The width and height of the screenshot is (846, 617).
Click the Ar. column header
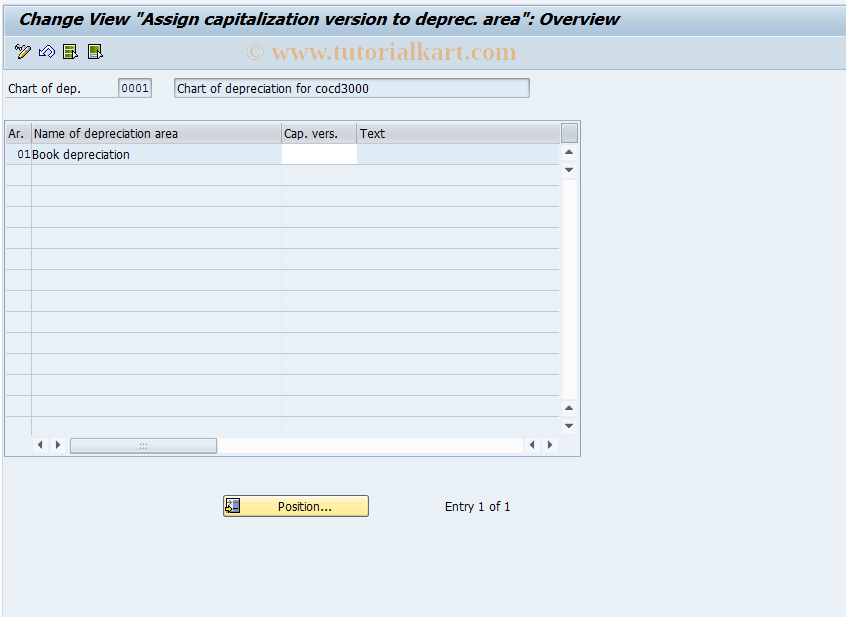pyautogui.click(x=18, y=134)
